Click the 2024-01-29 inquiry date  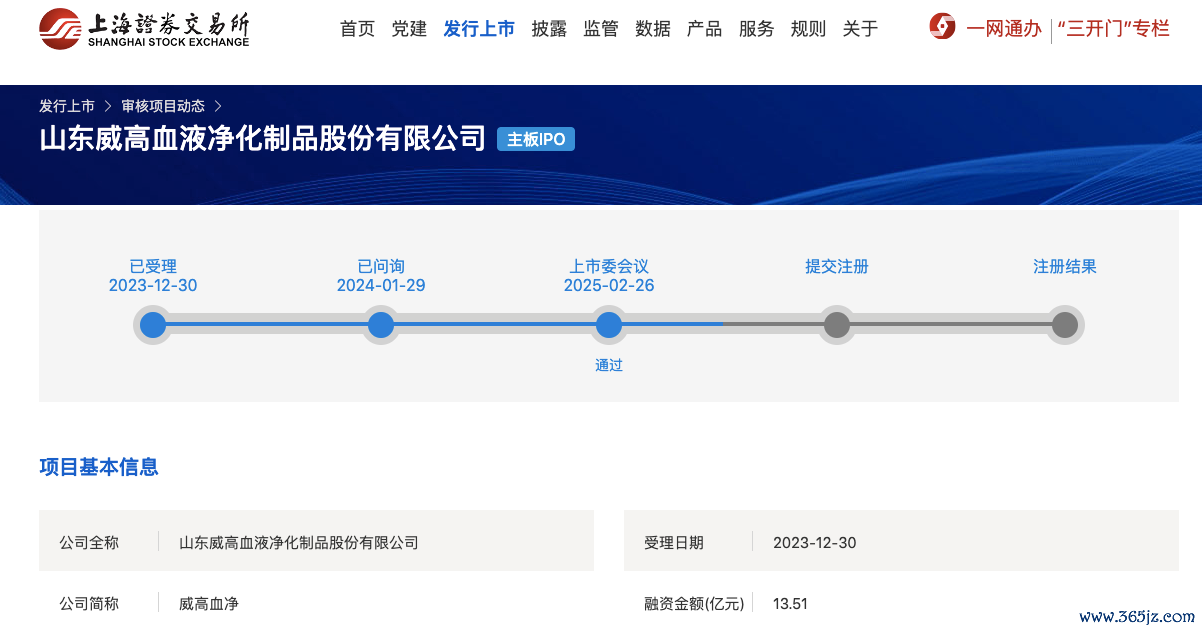(x=381, y=285)
